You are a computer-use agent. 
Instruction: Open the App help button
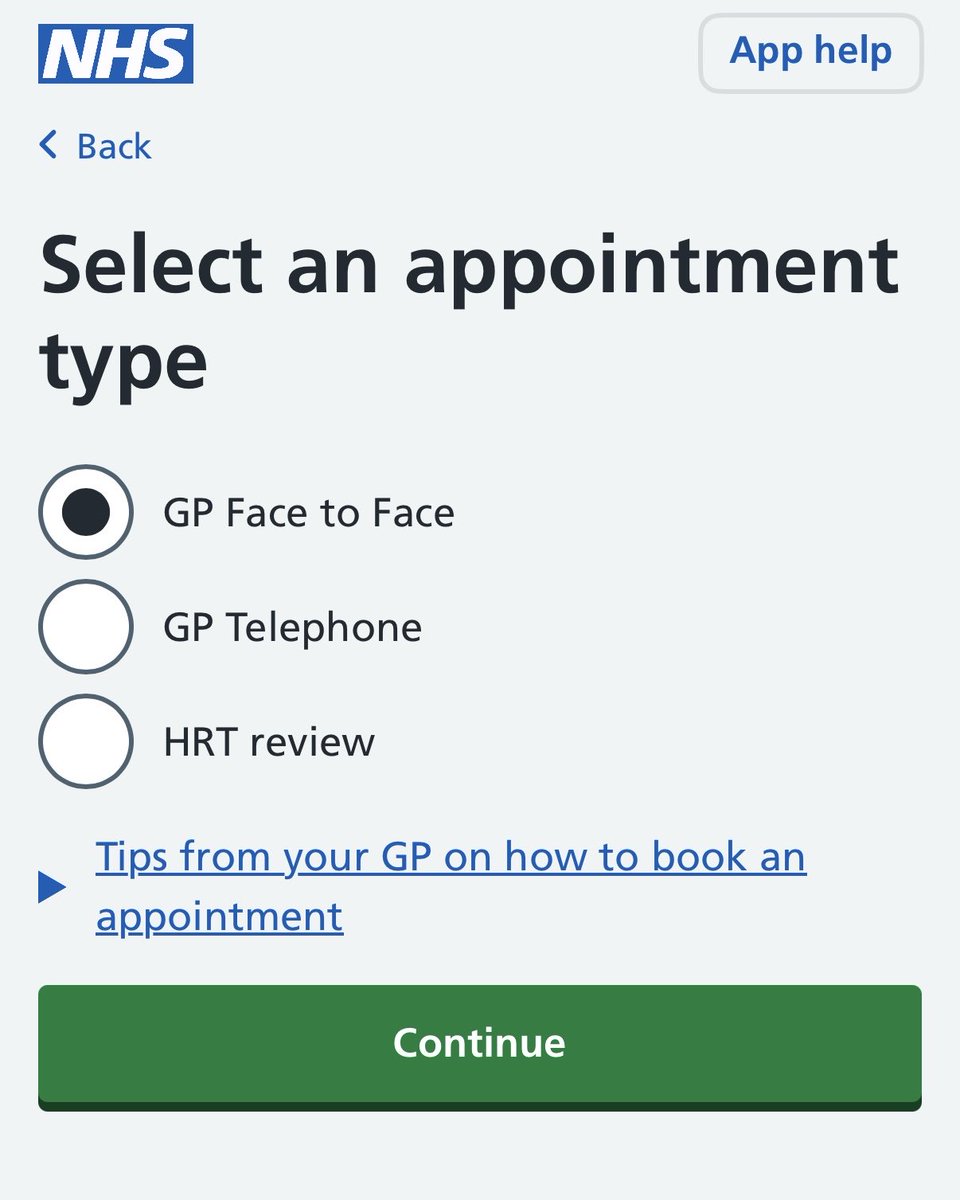(810, 53)
